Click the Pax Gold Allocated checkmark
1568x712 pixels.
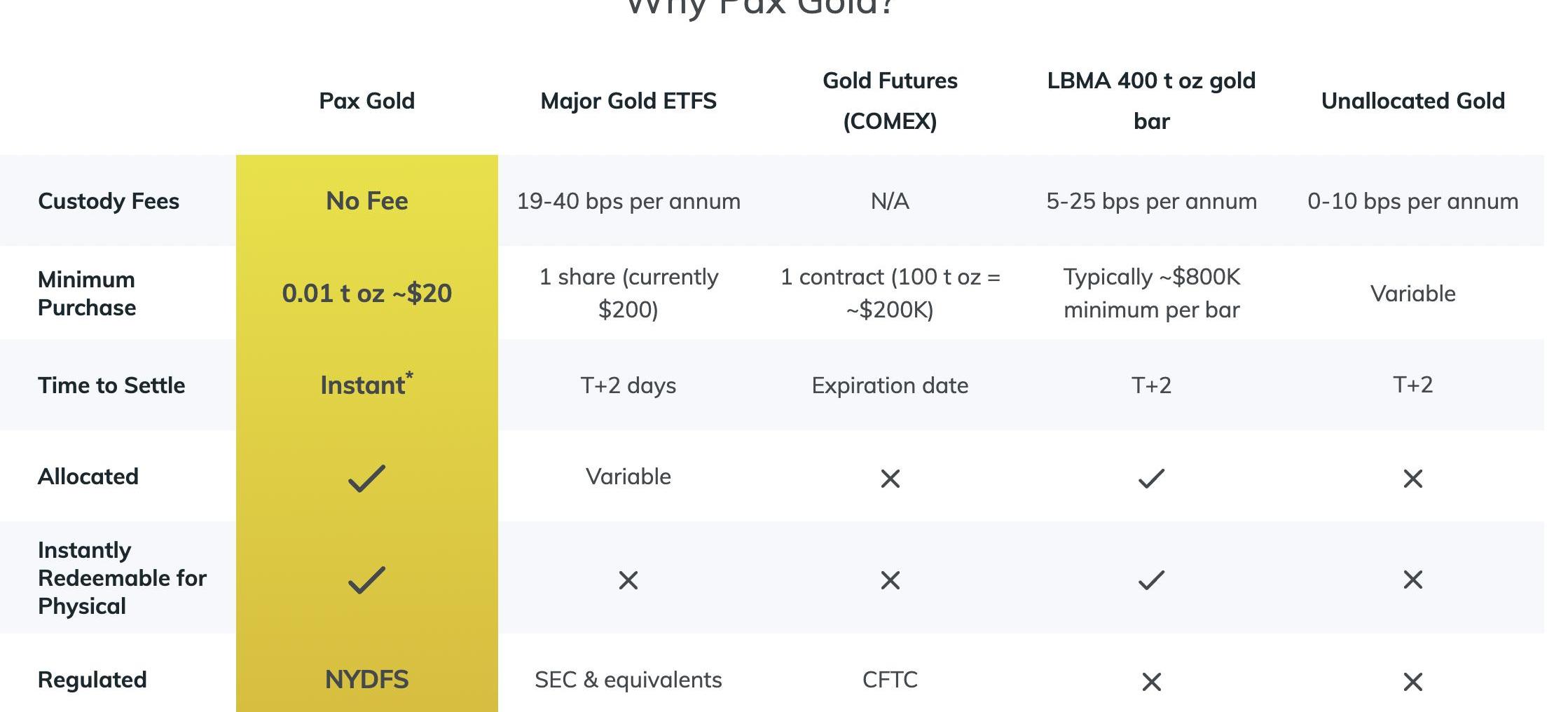(x=366, y=479)
